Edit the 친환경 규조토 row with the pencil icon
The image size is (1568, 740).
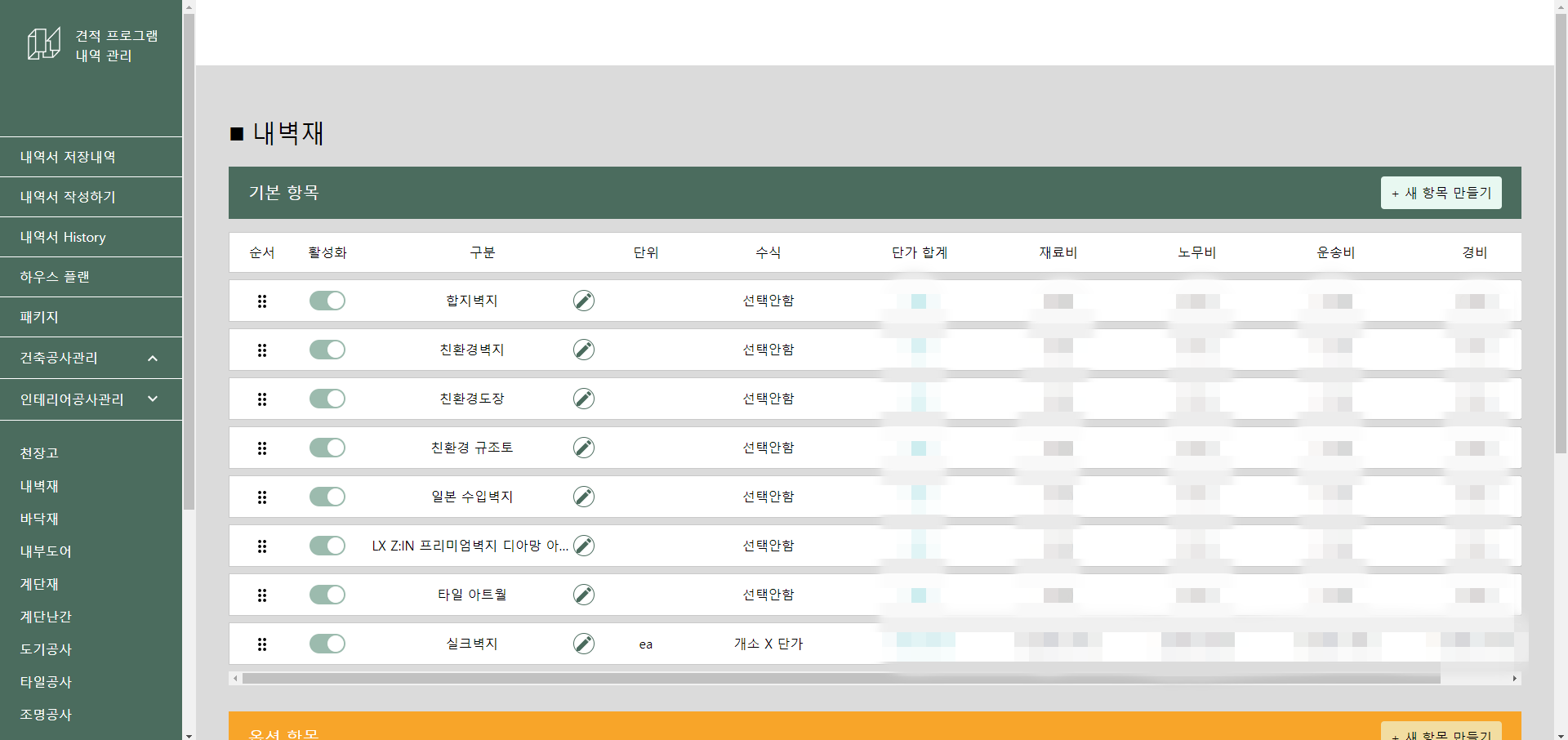point(584,448)
